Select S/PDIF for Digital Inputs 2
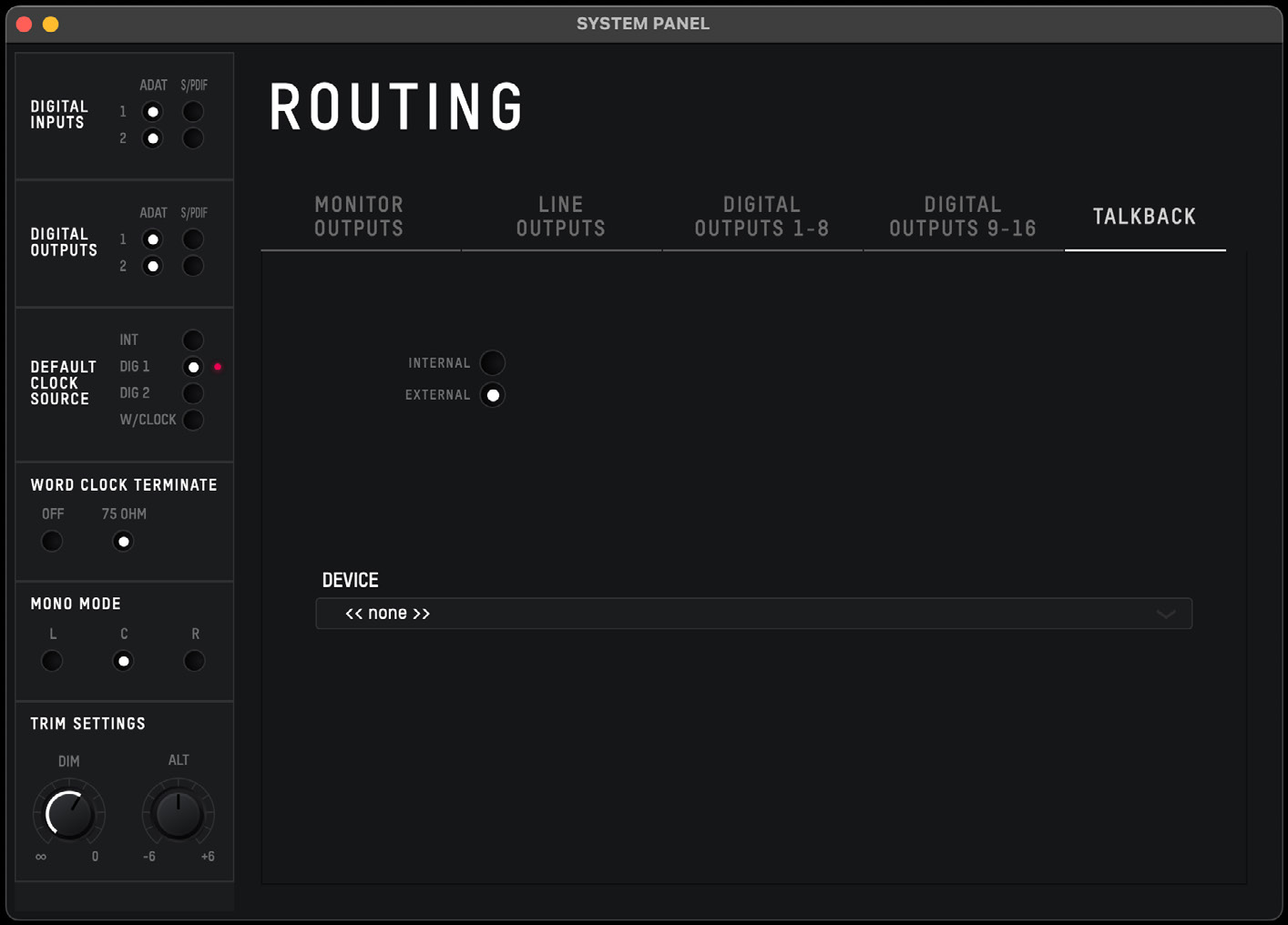The height and width of the screenshot is (925, 1288). (x=193, y=138)
